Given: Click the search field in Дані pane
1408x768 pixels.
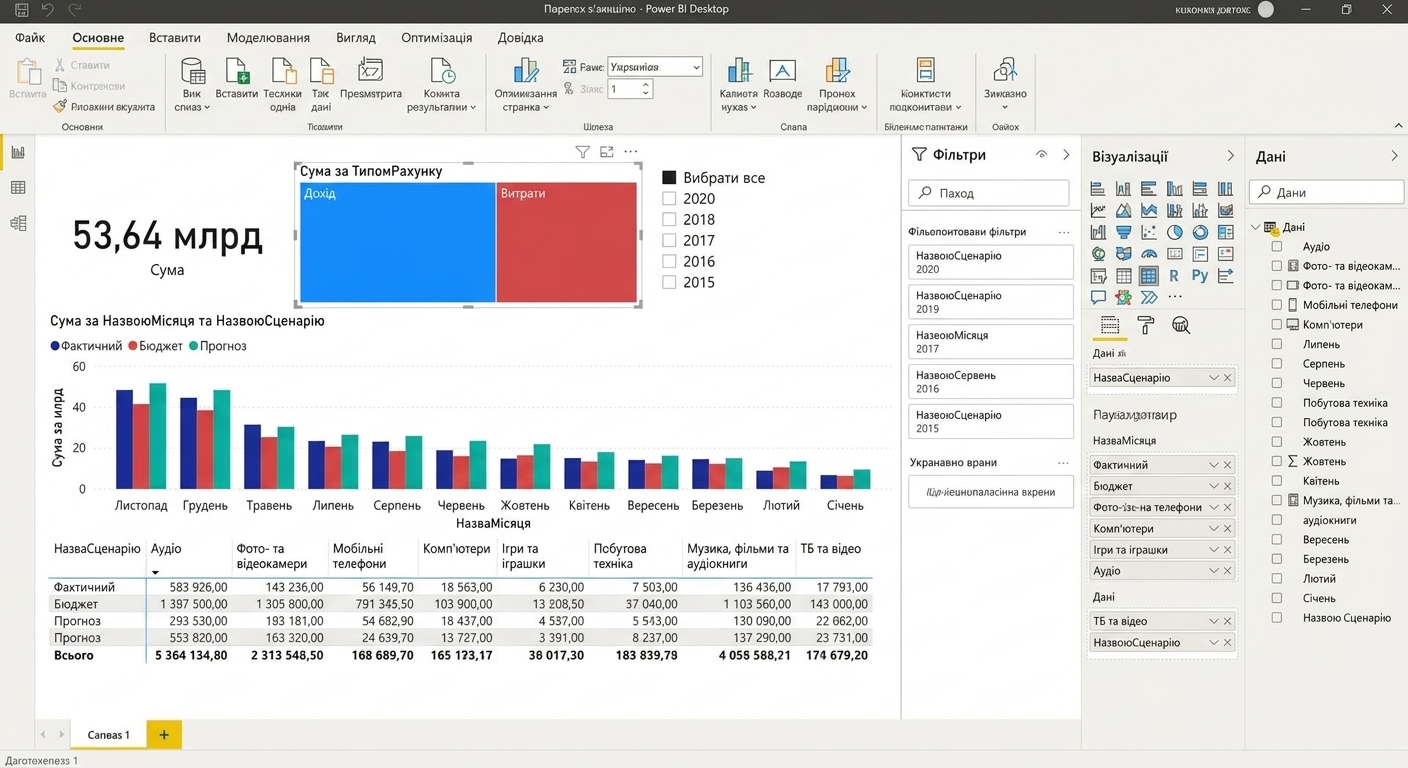Looking at the screenshot, I should click(x=1327, y=192).
